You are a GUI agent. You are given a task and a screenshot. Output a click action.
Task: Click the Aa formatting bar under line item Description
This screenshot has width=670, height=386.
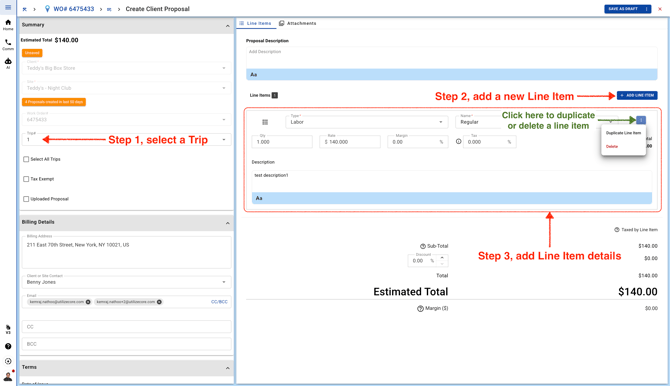[x=452, y=198]
